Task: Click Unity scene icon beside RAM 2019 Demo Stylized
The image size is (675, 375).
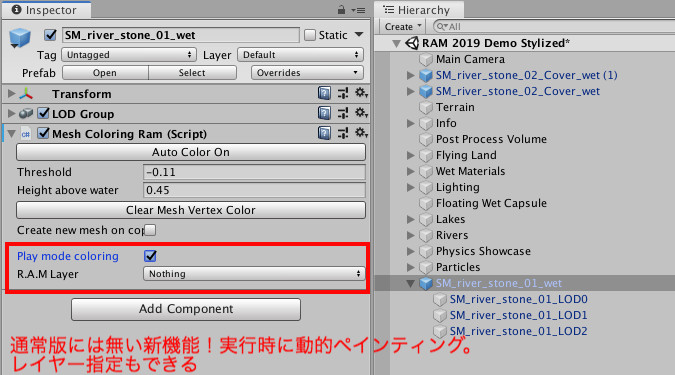Action: coord(412,43)
